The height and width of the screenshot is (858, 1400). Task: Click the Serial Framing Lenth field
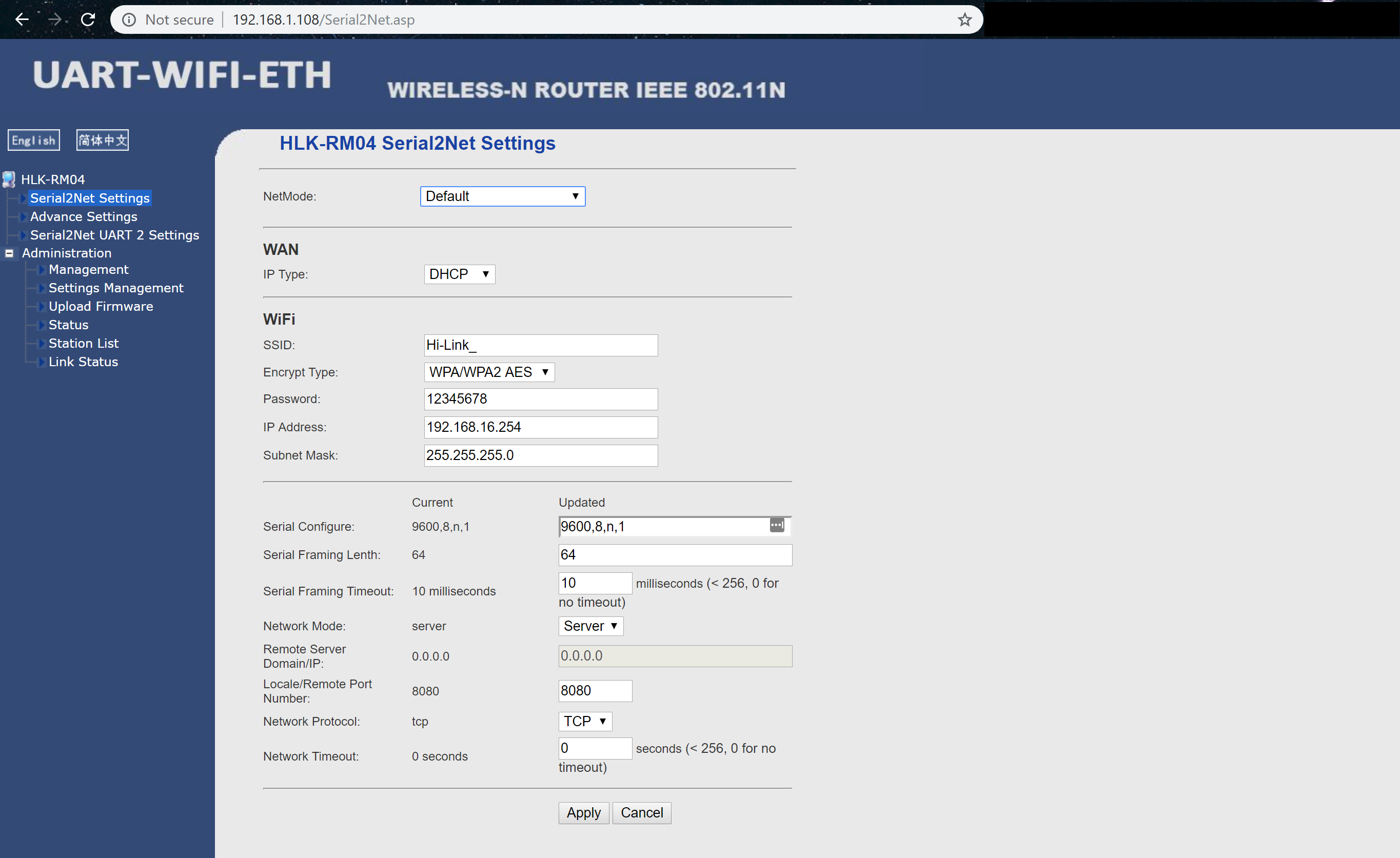(675, 555)
